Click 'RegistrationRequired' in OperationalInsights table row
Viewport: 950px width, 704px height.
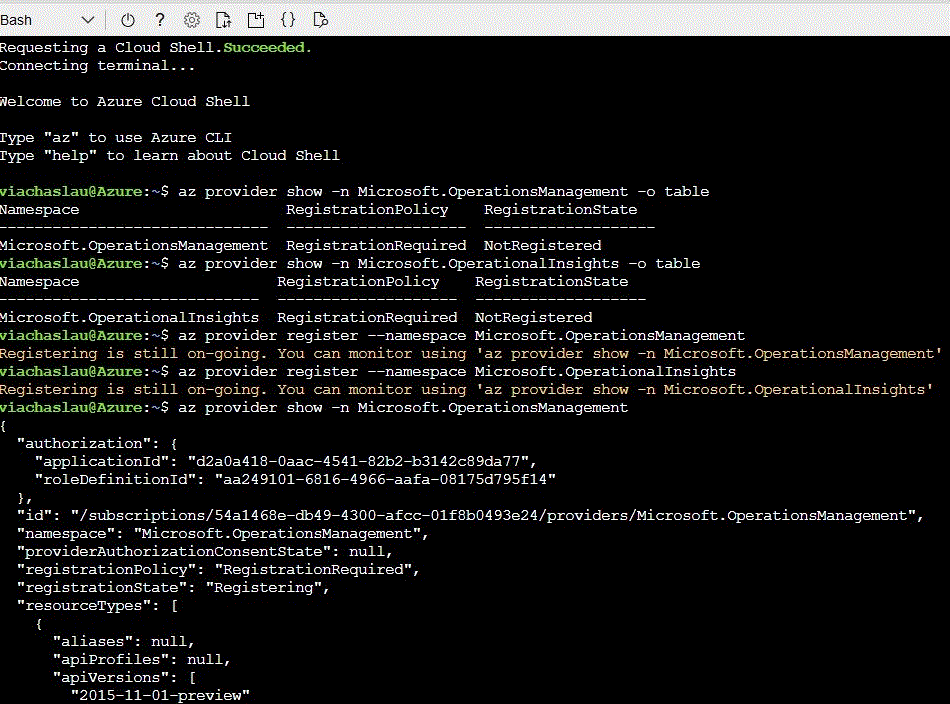367,317
